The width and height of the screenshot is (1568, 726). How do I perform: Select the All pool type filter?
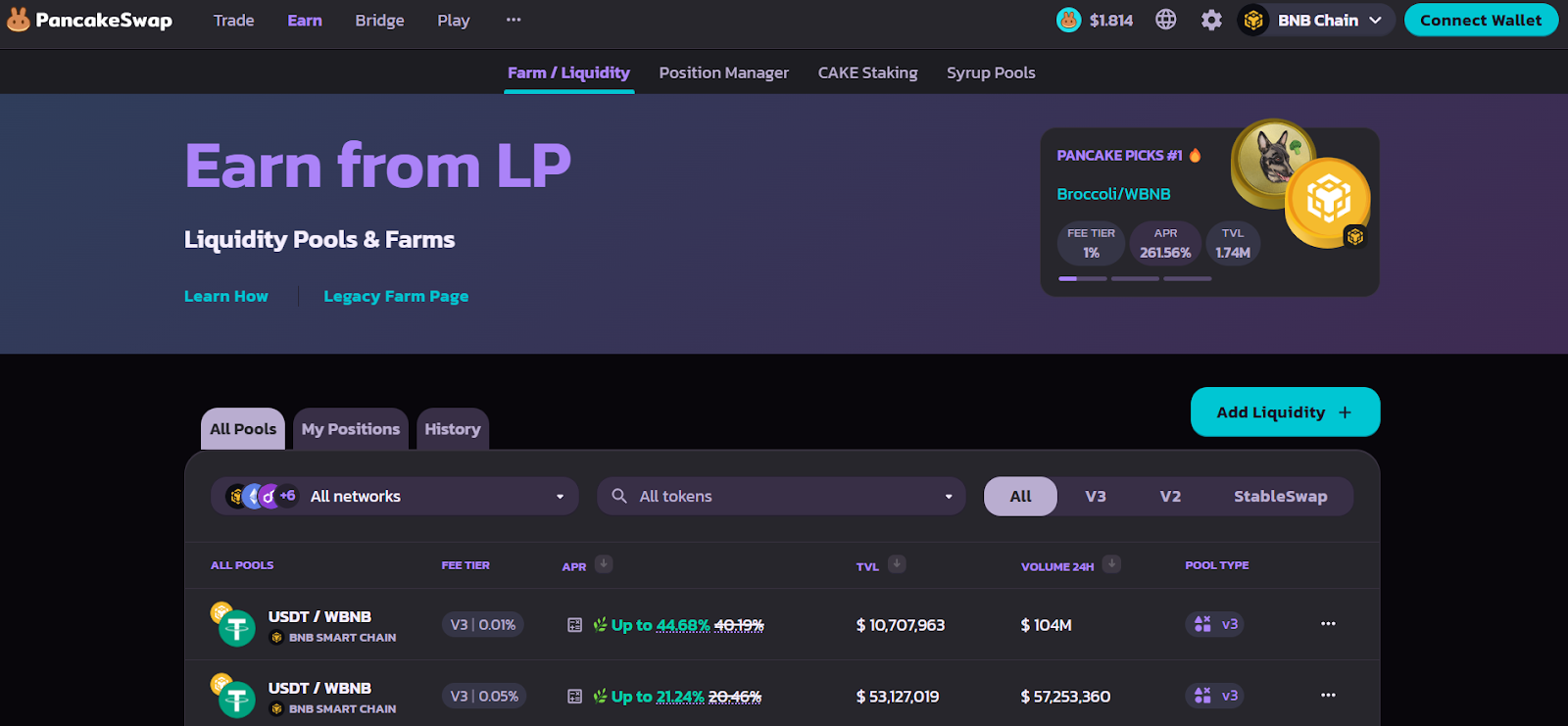[1020, 496]
